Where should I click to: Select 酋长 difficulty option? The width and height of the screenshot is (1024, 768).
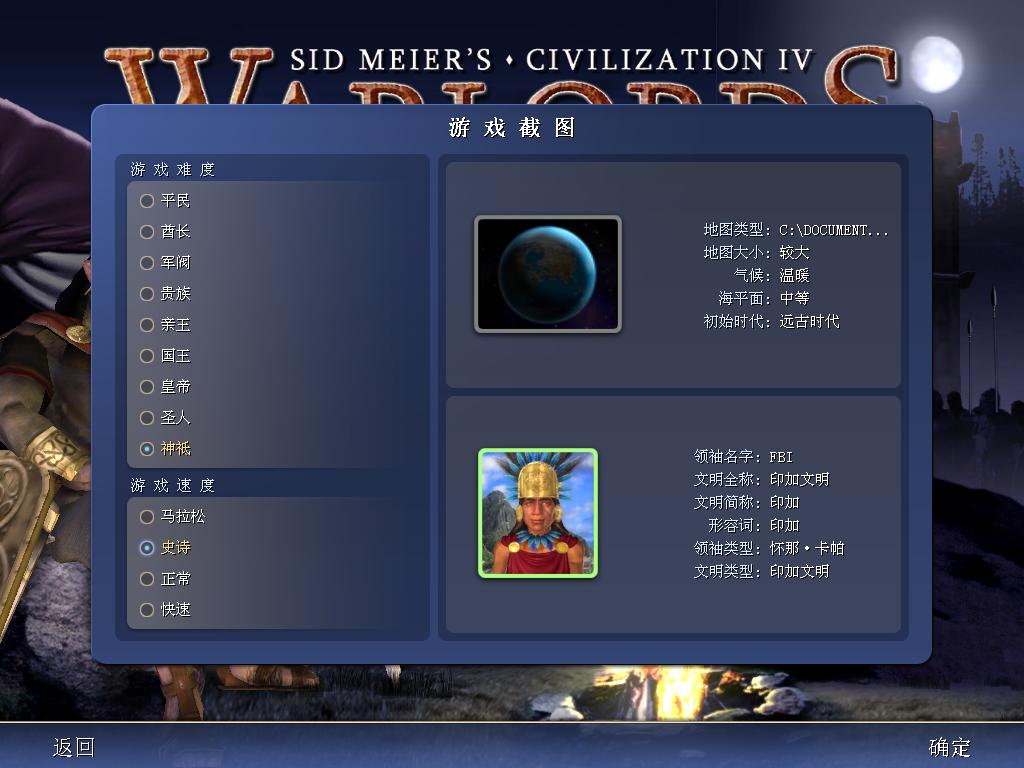[165, 231]
